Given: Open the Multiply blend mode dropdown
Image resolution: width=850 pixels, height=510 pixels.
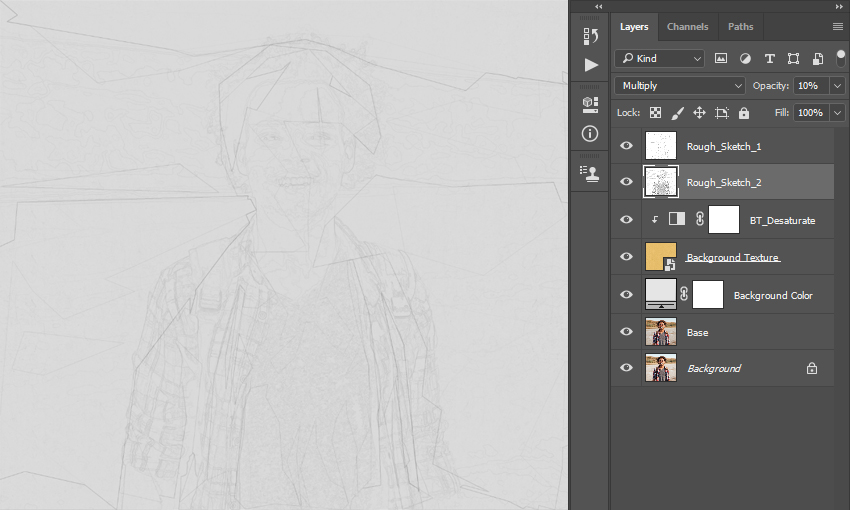Looking at the screenshot, I should click(680, 86).
